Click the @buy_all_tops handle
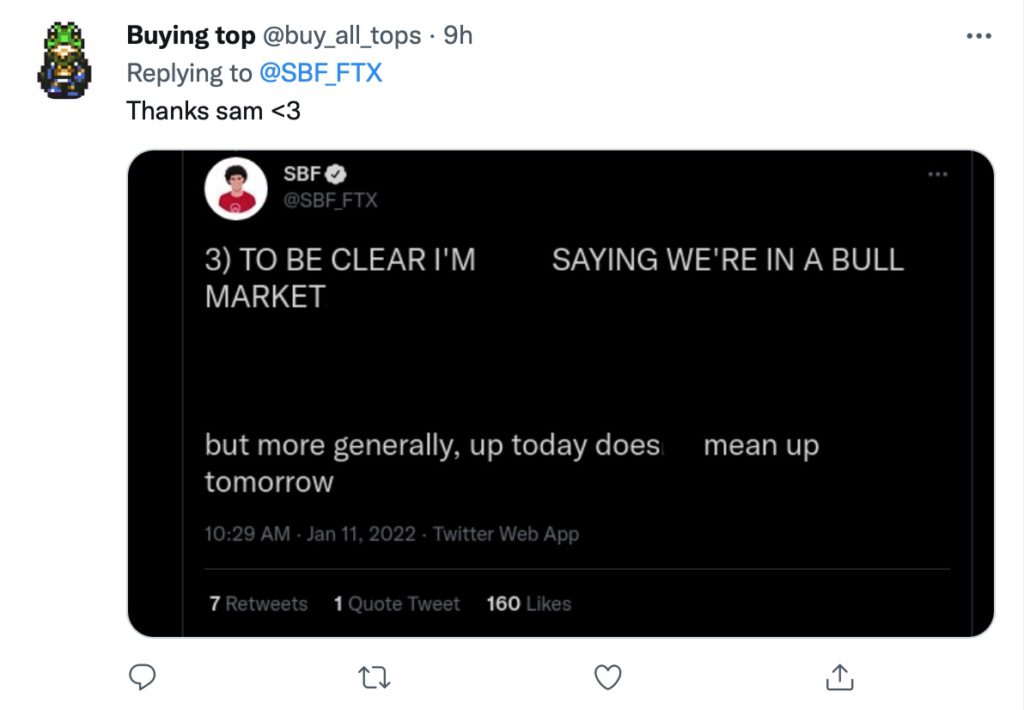This screenshot has width=1024, height=710. tap(342, 36)
